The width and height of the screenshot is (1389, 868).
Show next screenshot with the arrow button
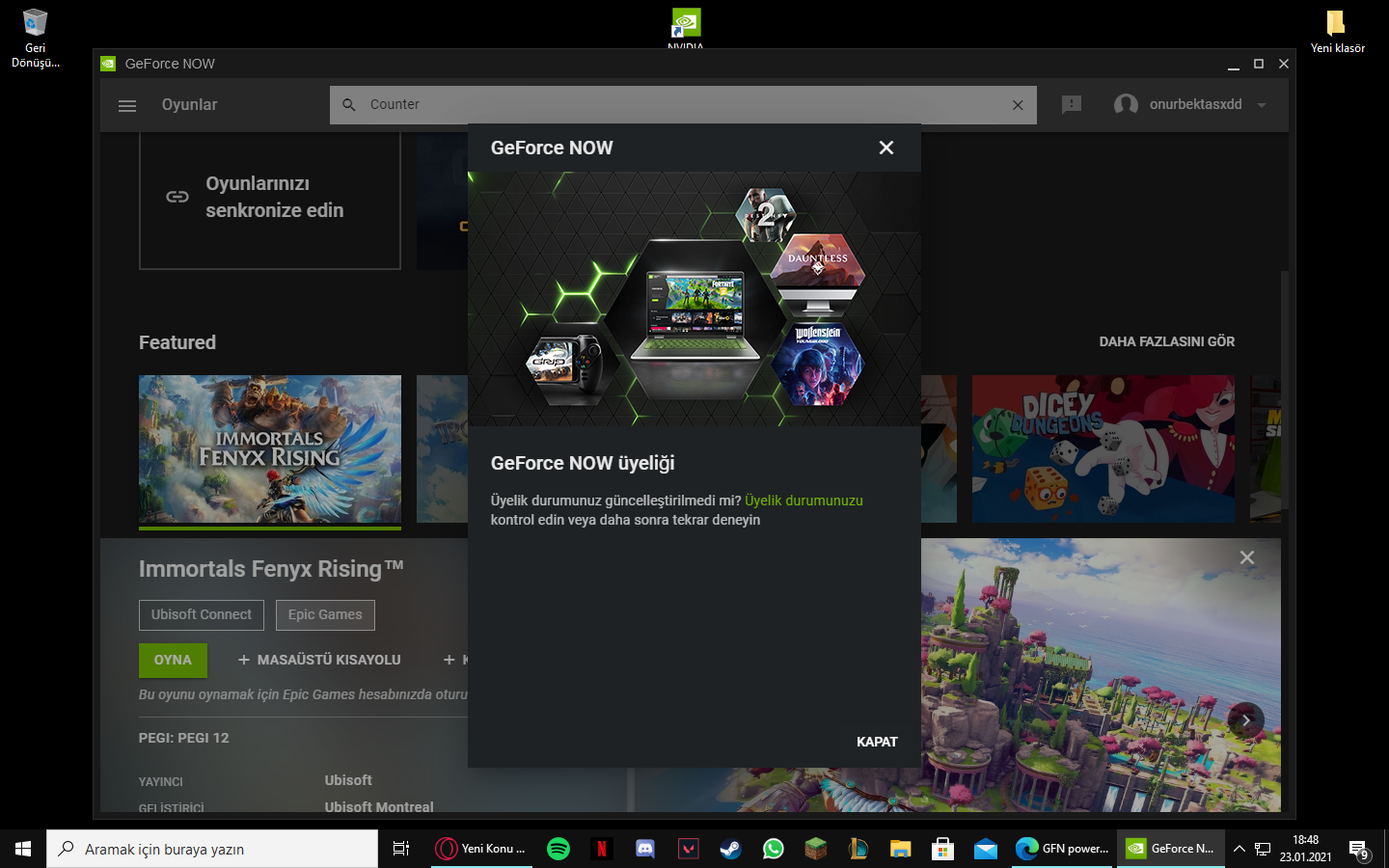pos(1246,720)
